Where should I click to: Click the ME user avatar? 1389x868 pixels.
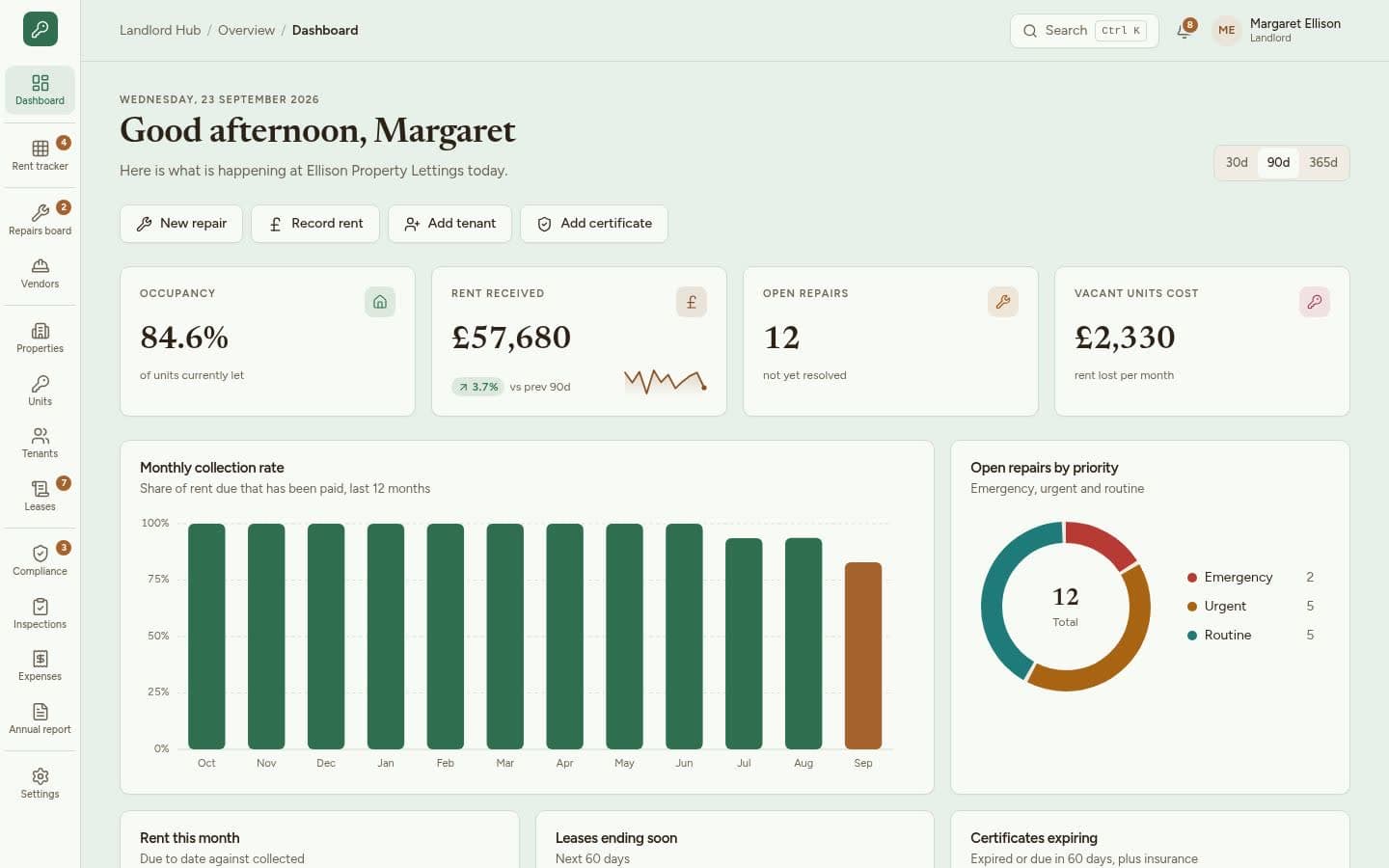pos(1226,30)
